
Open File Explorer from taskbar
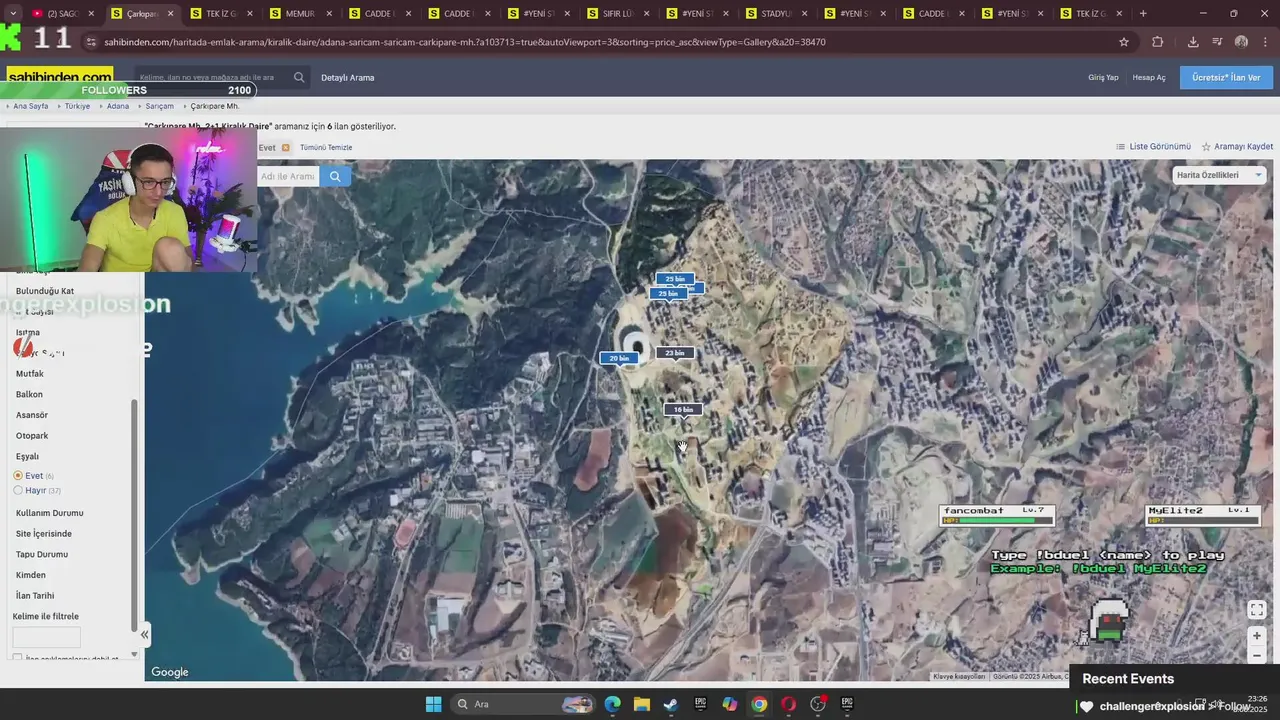[641, 704]
